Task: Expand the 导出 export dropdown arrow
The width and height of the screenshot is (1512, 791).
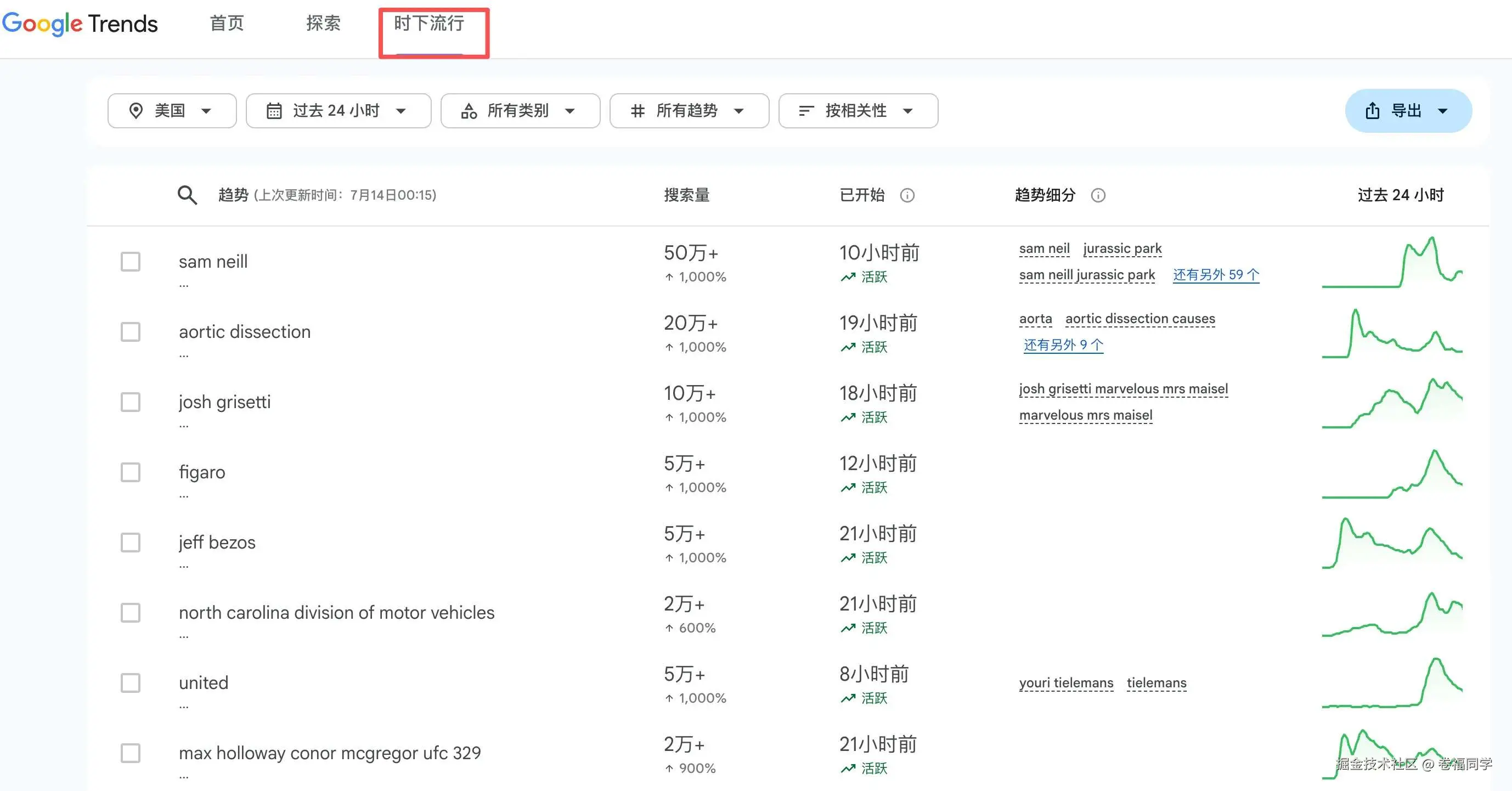Action: pos(1443,111)
